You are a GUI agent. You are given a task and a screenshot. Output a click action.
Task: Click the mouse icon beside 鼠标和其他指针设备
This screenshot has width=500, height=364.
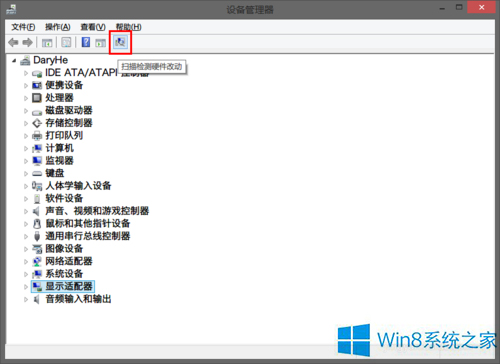pos(37,224)
